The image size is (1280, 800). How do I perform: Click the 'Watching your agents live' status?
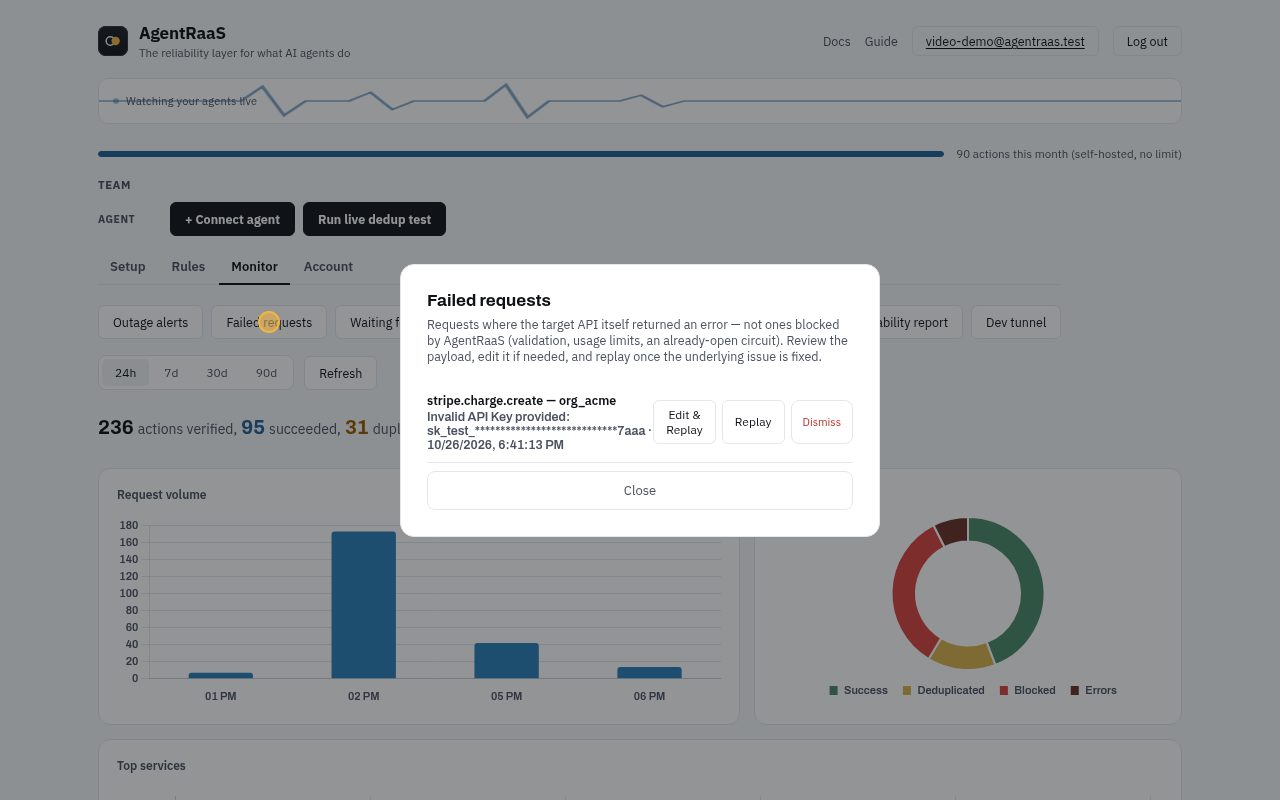tap(191, 101)
